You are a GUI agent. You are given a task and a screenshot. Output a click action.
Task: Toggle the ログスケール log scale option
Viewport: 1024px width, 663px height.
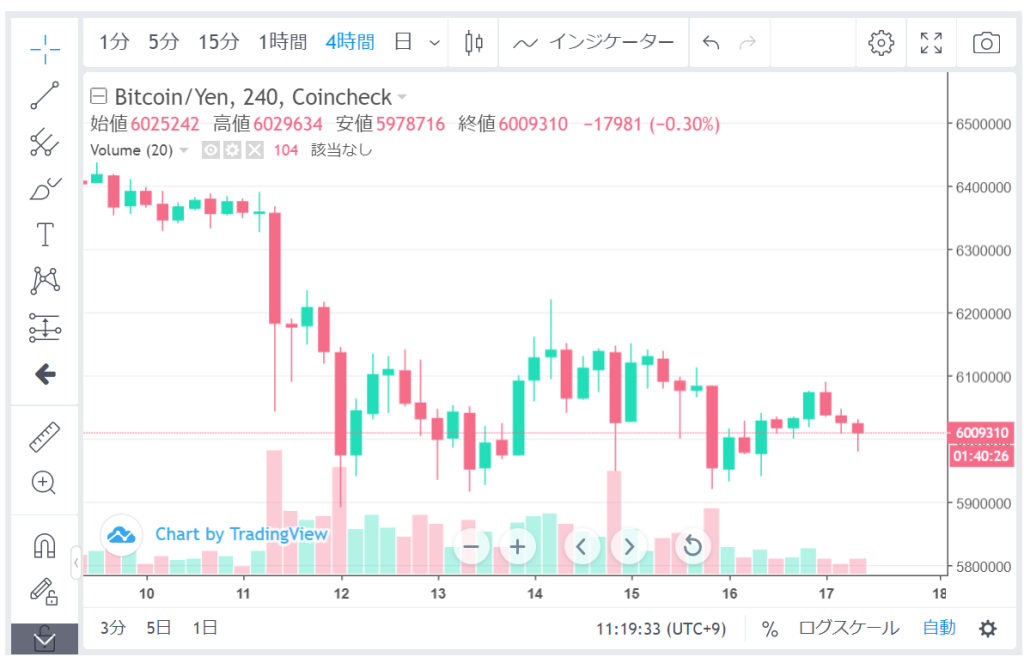[x=848, y=628]
